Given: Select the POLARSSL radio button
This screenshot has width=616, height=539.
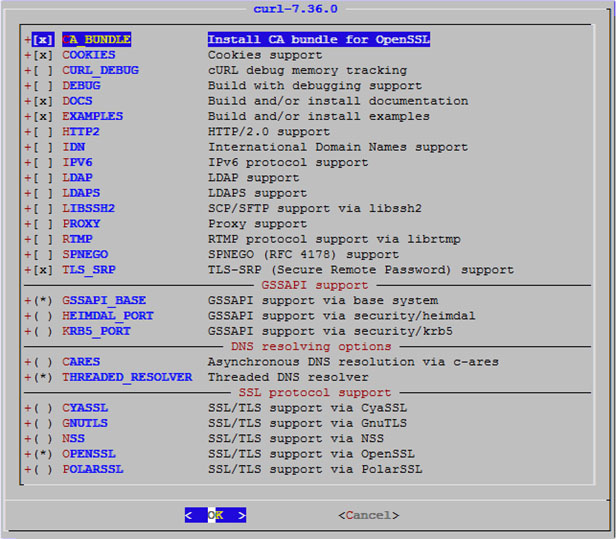Looking at the screenshot, I should coord(43,469).
